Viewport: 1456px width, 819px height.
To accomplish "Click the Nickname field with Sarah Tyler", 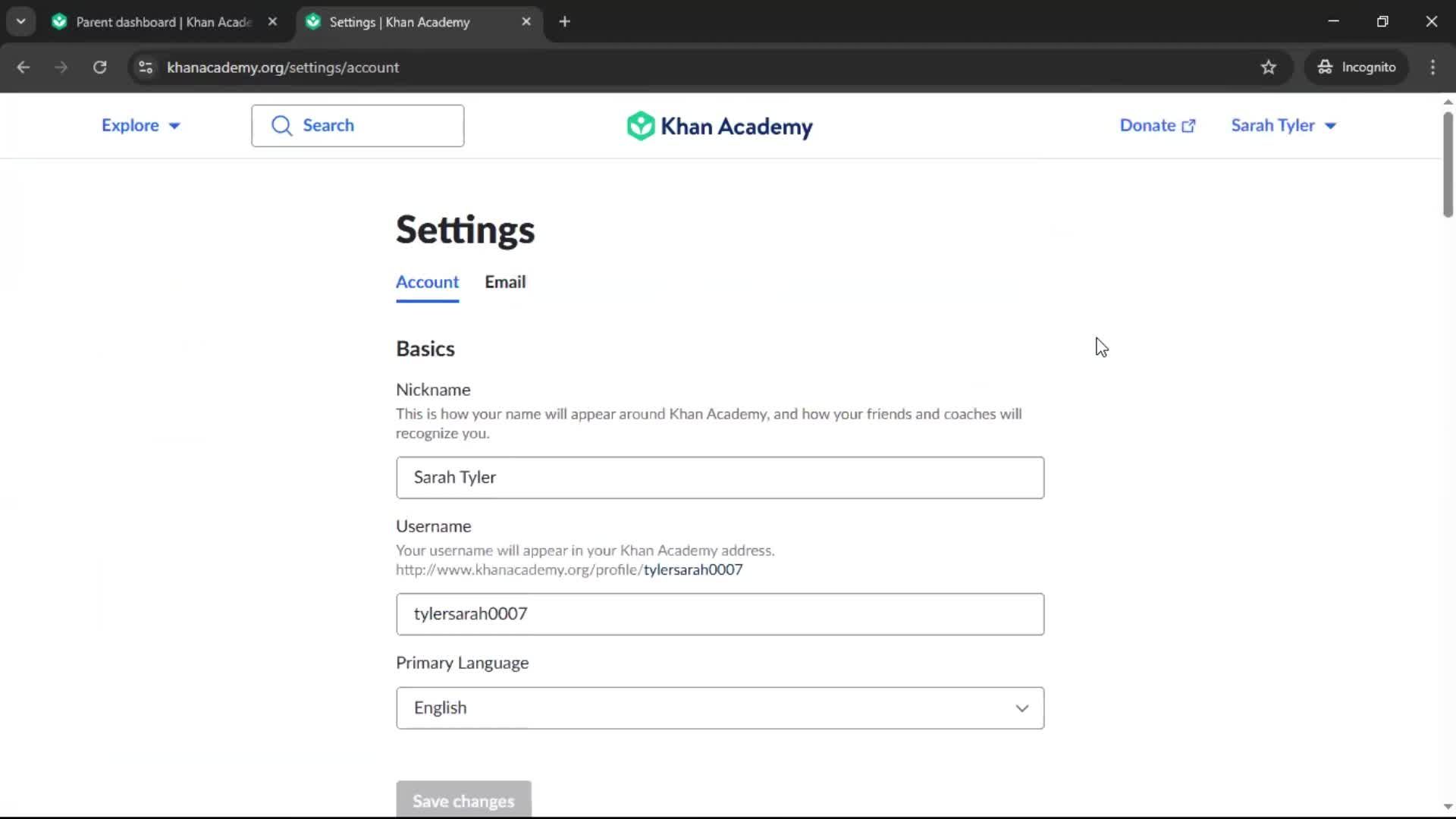I will coord(720,478).
